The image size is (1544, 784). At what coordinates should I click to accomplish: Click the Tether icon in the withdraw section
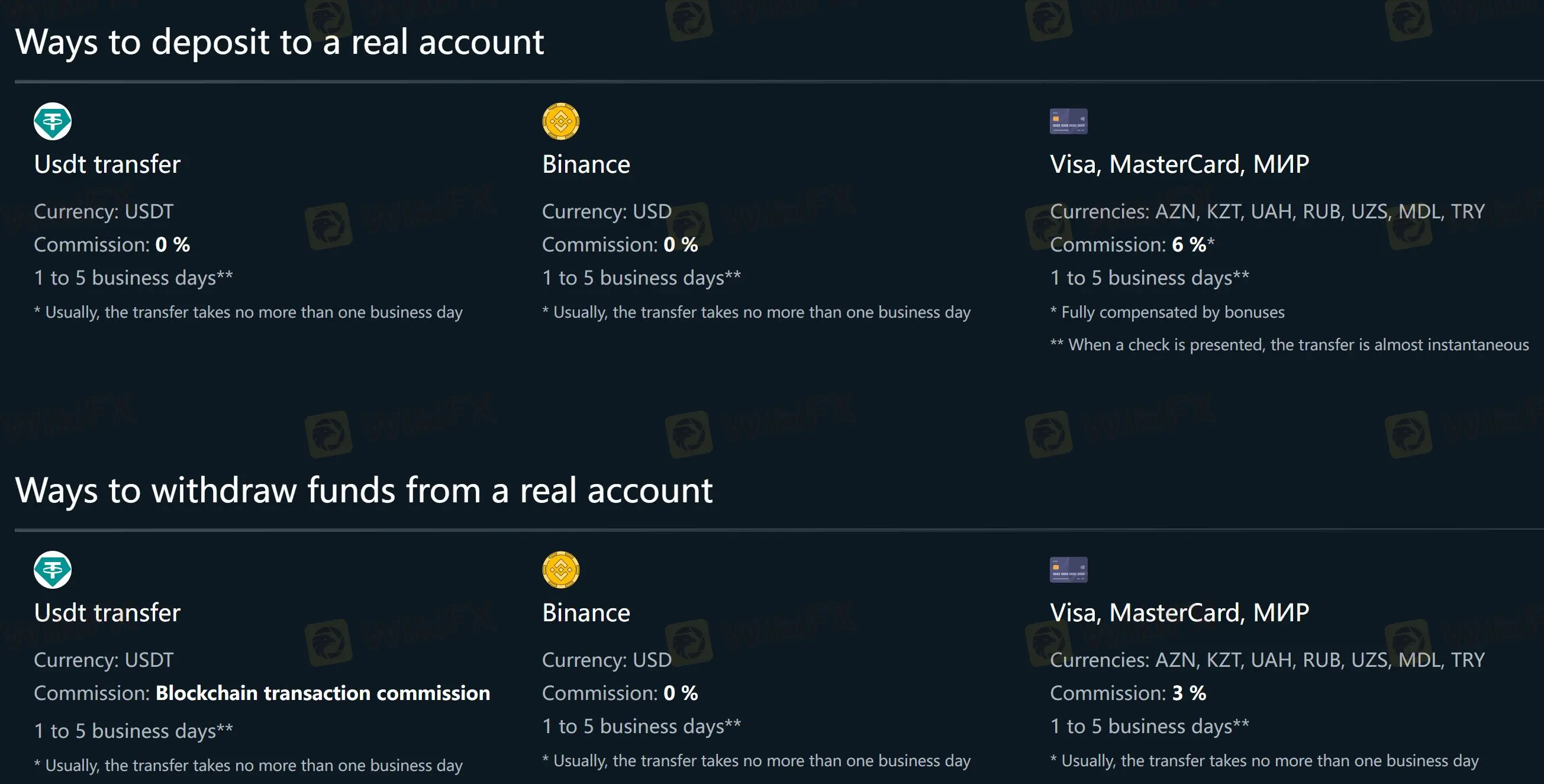[x=53, y=569]
